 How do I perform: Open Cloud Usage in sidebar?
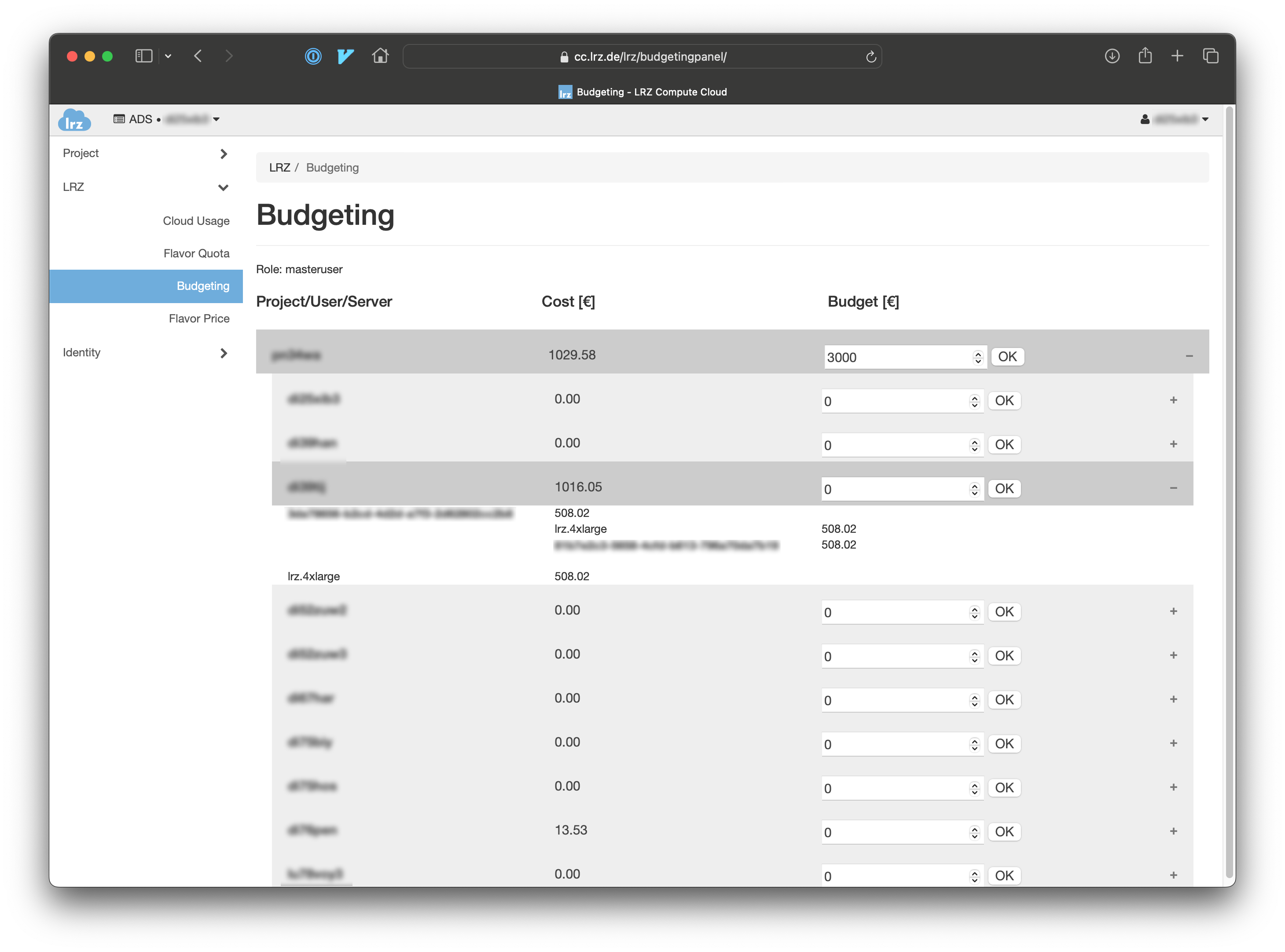[196, 221]
